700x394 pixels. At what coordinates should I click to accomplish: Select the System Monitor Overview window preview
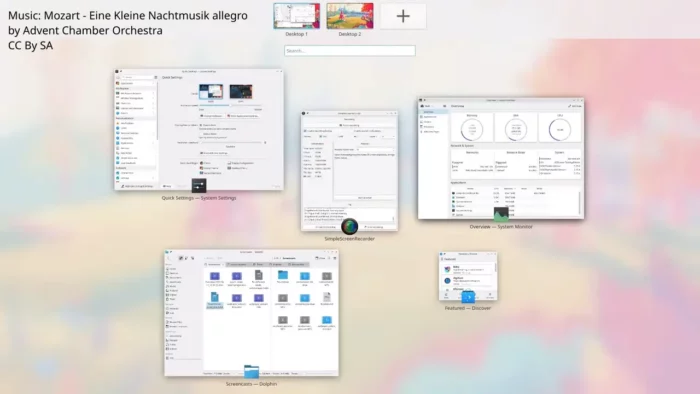500,158
